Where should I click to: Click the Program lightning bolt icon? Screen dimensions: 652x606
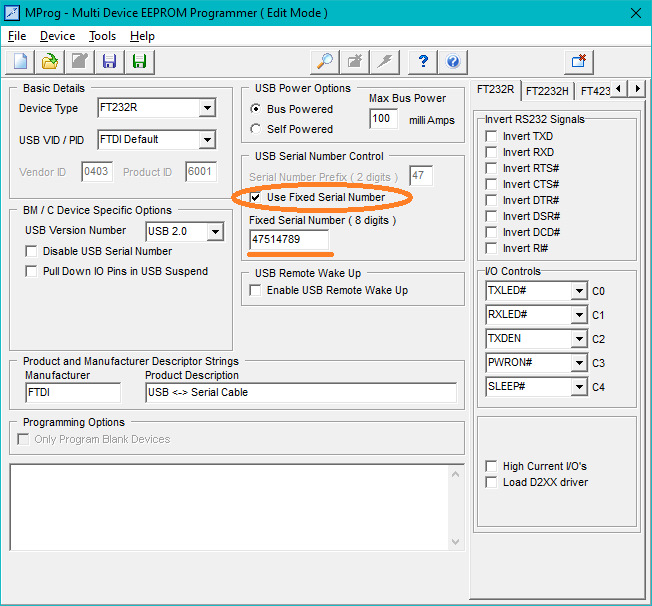click(385, 62)
